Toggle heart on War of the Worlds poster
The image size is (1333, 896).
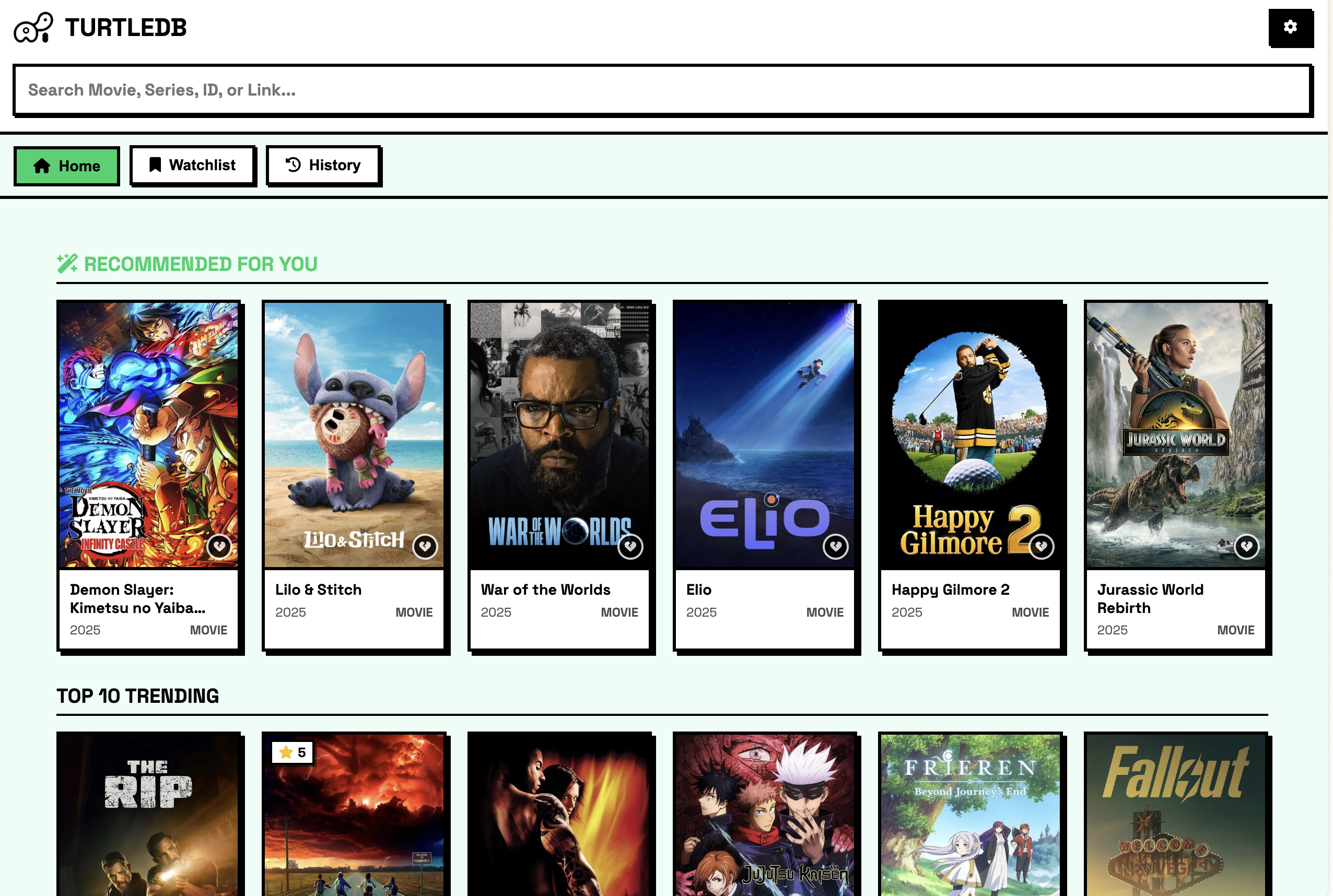630,546
